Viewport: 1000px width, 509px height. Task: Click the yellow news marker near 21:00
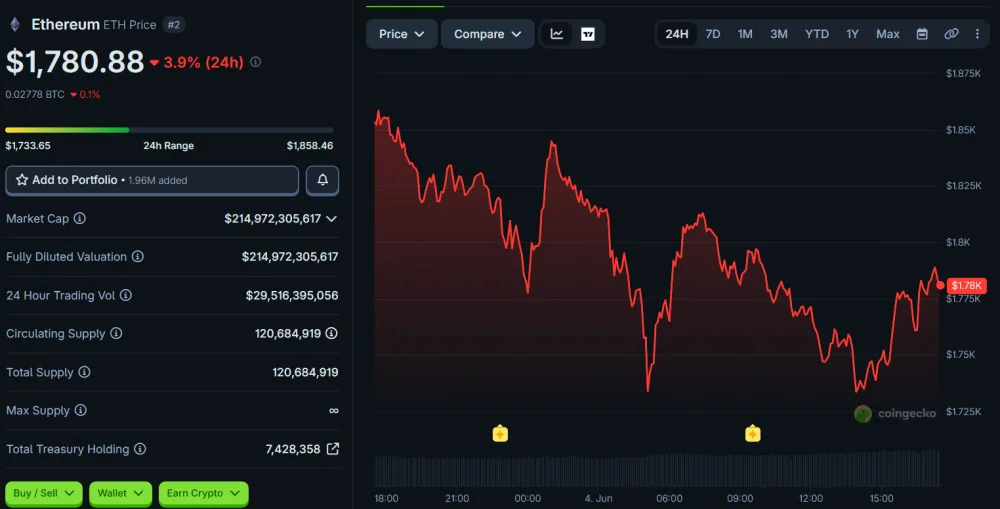click(x=500, y=434)
